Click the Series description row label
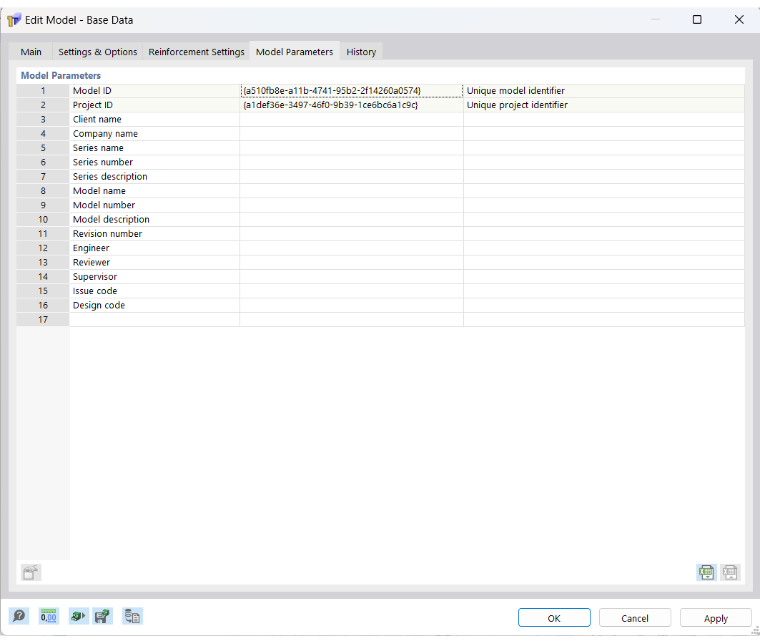 coord(155,176)
